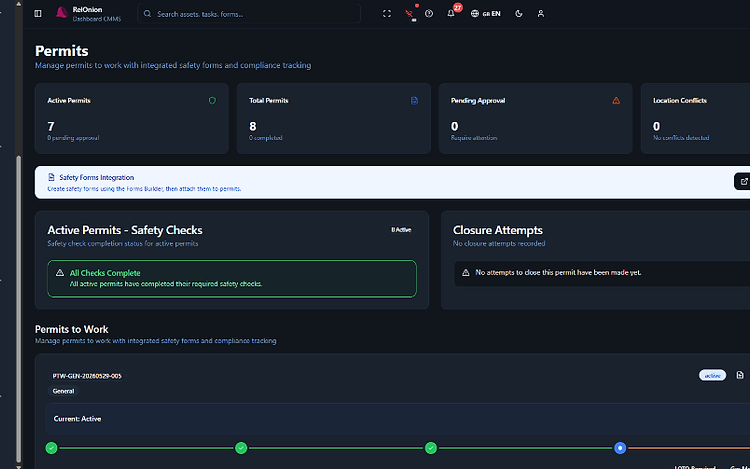This screenshot has height=469, width=750.
Task: Click the Total Permits document icon
Action: click(414, 100)
